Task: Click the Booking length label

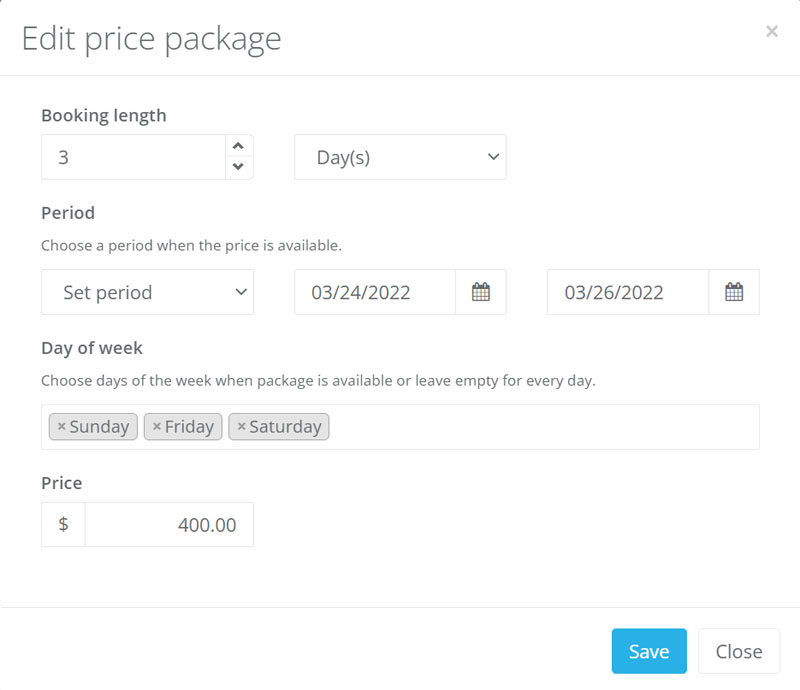Action: tap(104, 116)
